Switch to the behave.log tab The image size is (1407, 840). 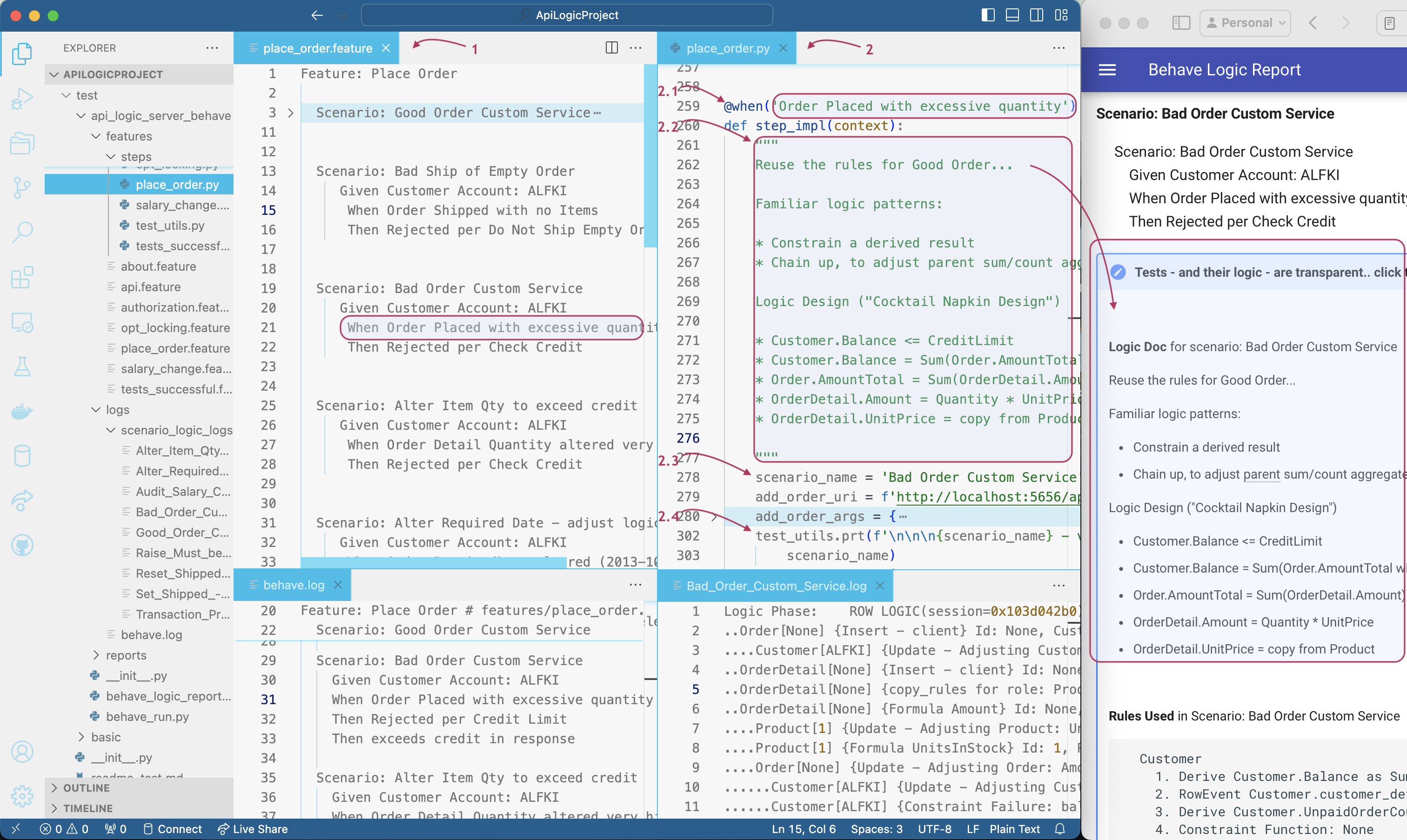pos(293,585)
